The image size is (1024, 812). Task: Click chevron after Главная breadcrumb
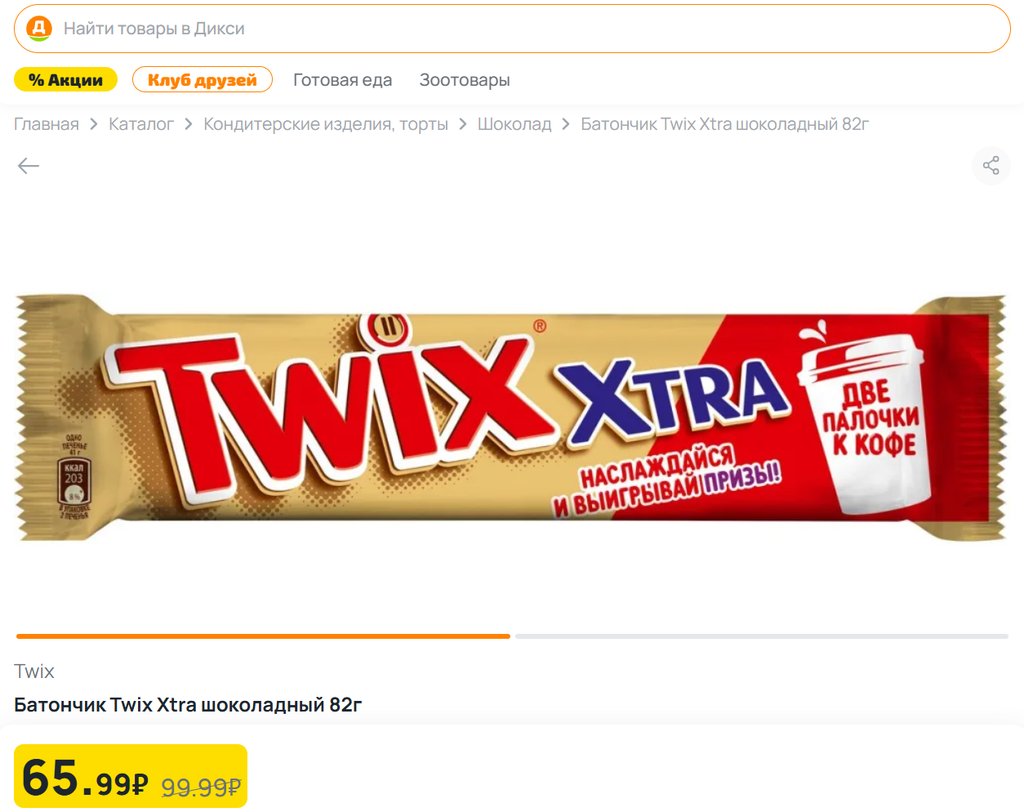[93, 124]
